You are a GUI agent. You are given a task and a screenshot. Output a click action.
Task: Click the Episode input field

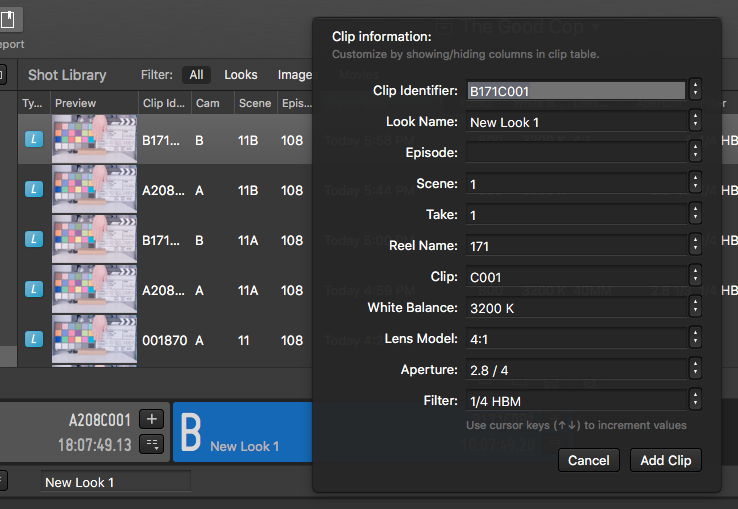coord(576,153)
